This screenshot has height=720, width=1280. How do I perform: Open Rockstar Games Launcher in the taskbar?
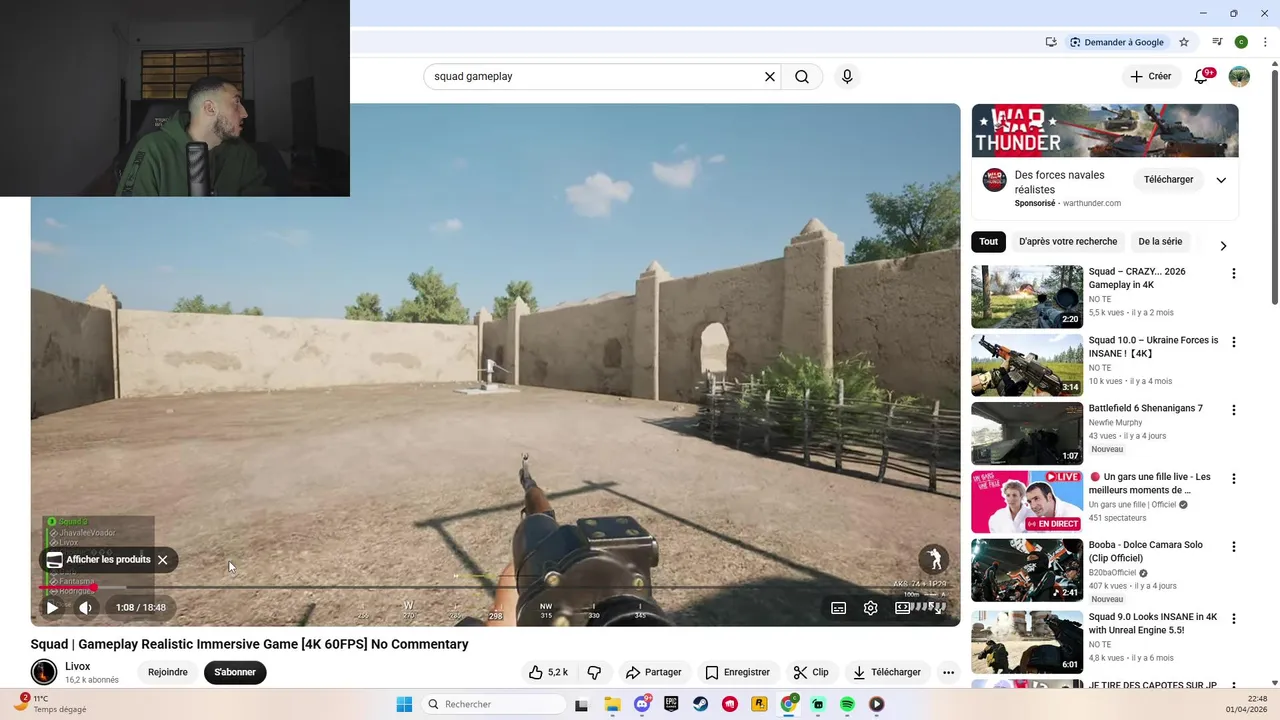click(759, 704)
